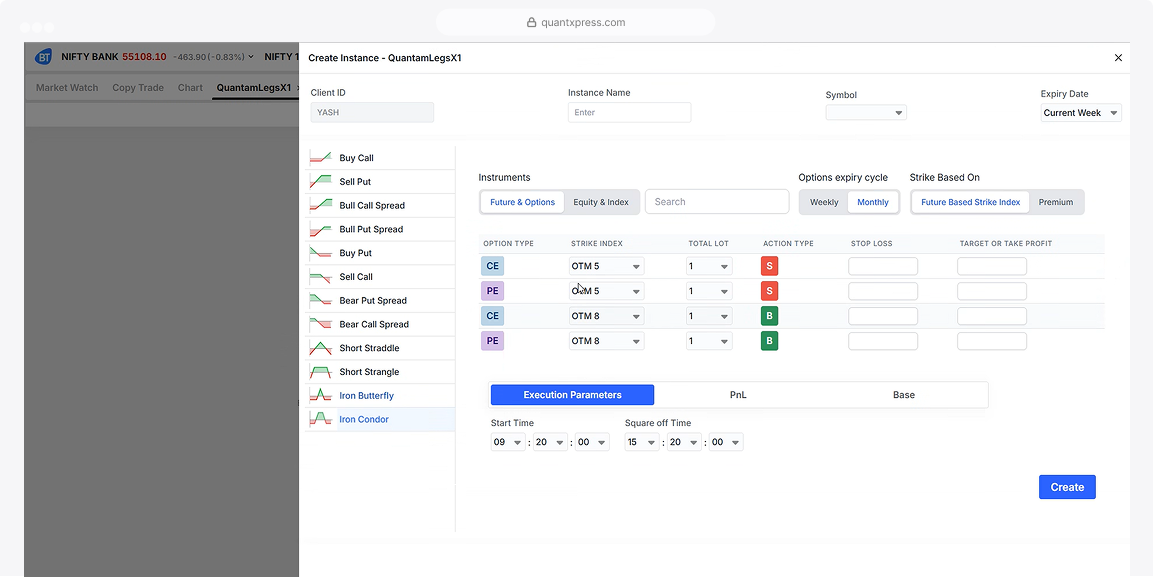Viewport: 1153px width, 577px height.
Task: Open Square off Time hour dropdown
Action: pos(642,442)
